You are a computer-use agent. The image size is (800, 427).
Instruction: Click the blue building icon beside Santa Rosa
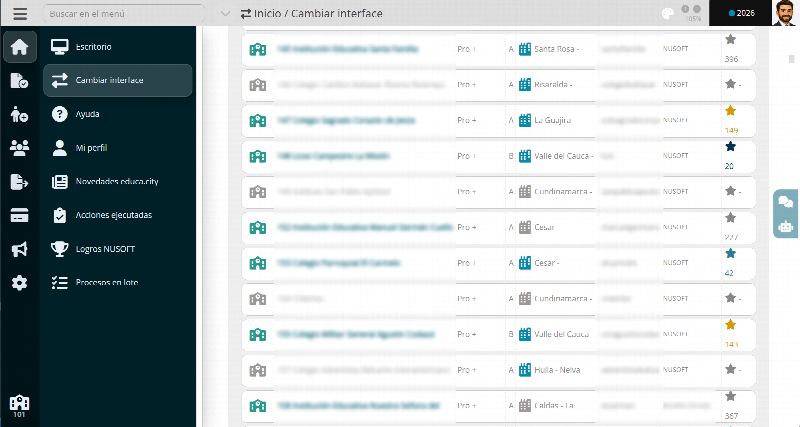[x=525, y=49]
